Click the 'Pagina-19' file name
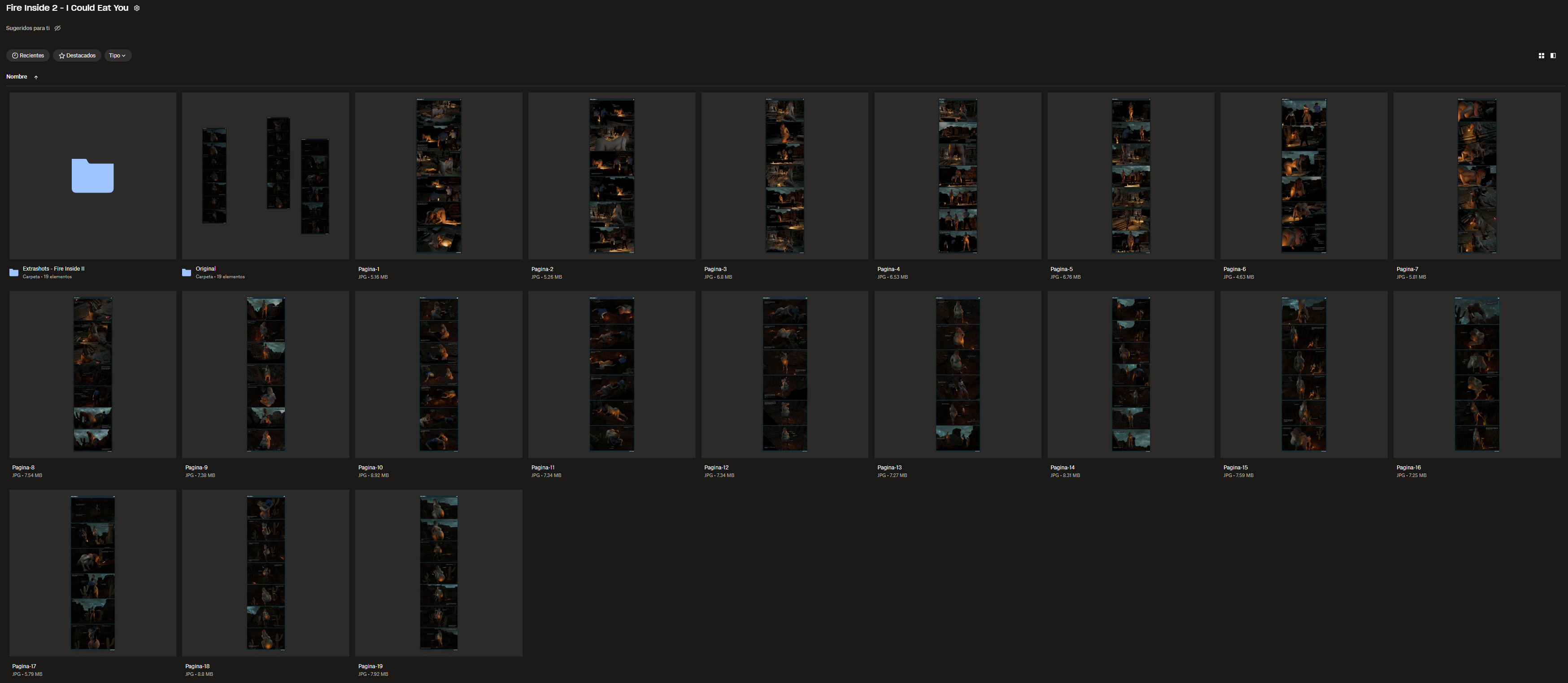 pos(370,666)
